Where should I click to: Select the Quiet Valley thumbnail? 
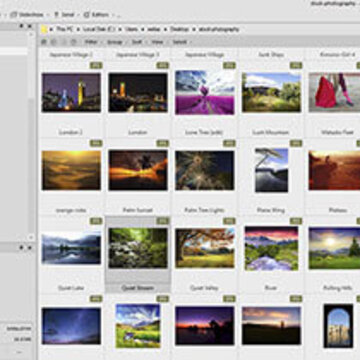(205, 248)
